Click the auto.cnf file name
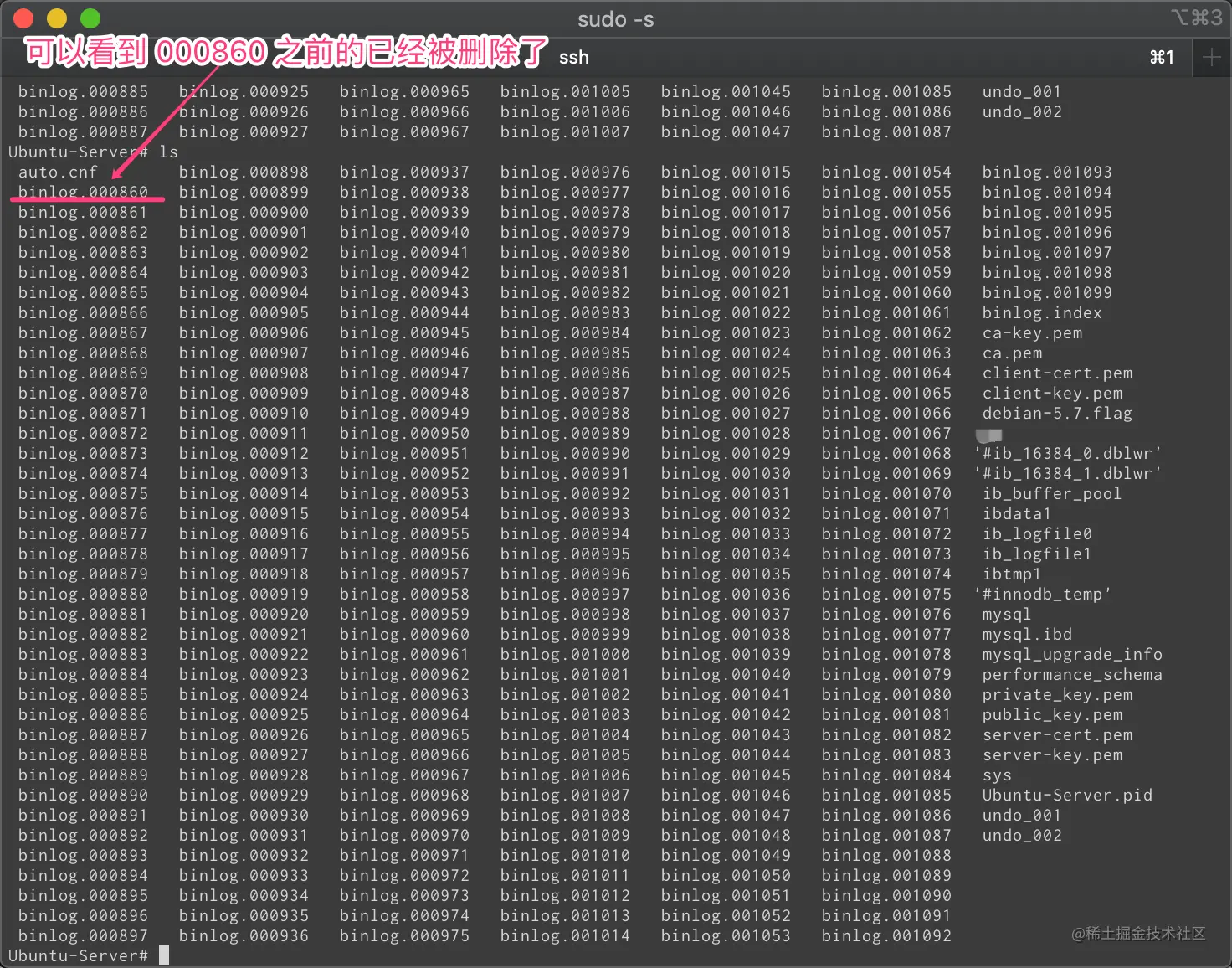The image size is (1232, 968). click(x=58, y=172)
